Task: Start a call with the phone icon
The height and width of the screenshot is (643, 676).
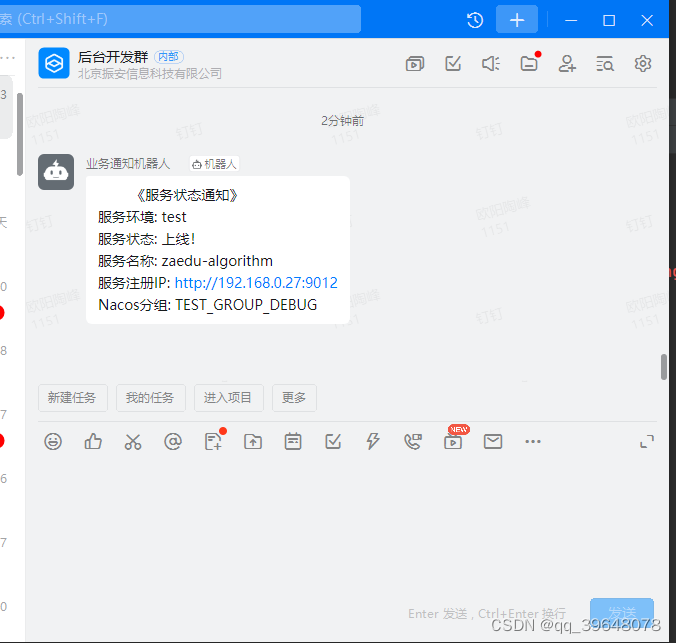Action: pos(413,442)
